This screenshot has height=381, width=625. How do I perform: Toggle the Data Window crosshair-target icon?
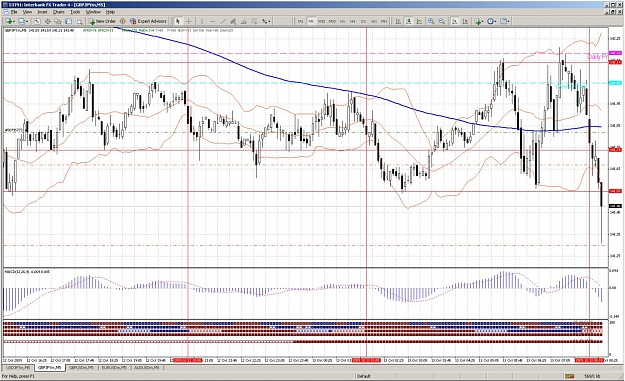pyautogui.click(x=48, y=21)
